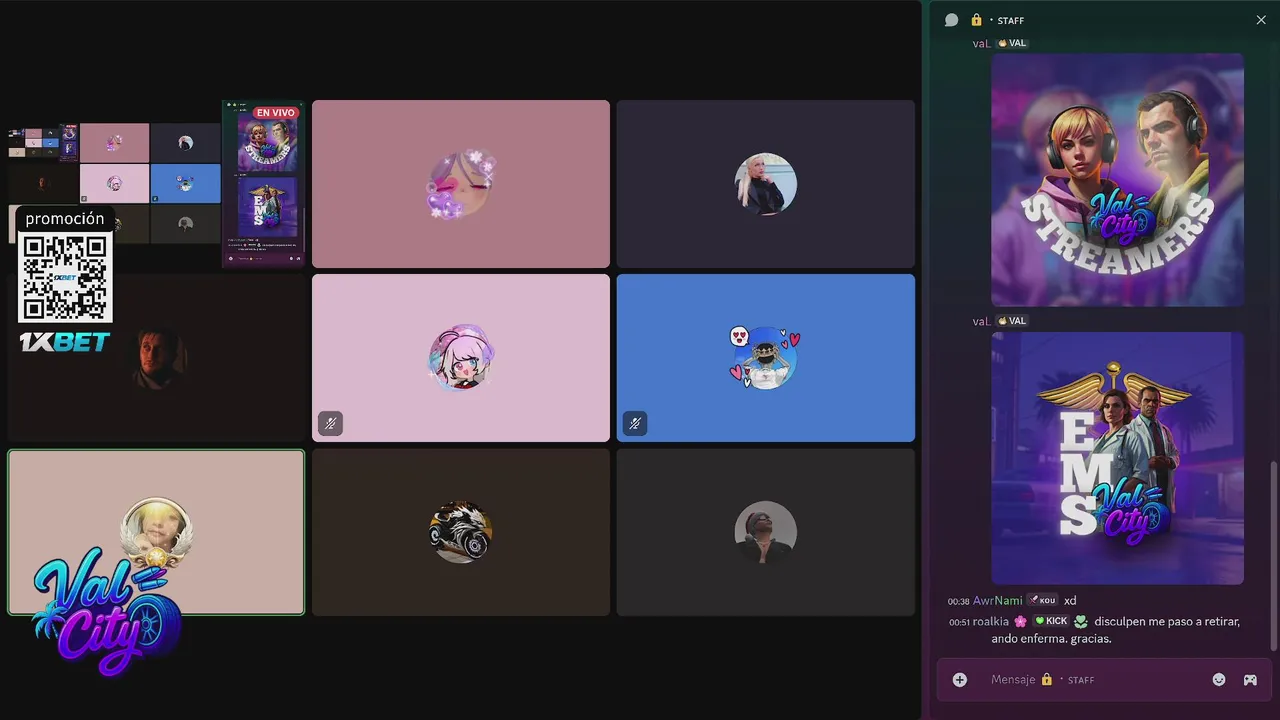Open the live screen share tile

156,184
